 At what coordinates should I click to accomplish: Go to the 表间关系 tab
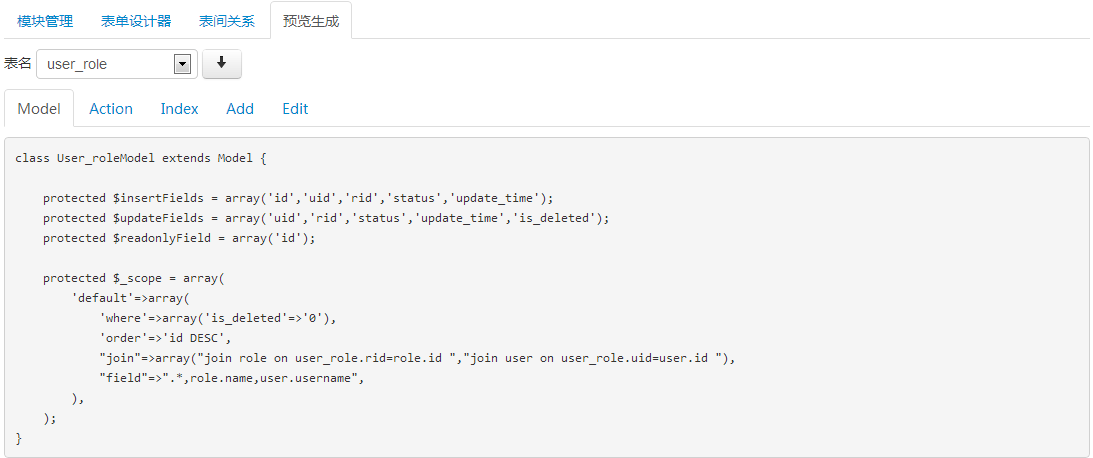click(x=227, y=20)
